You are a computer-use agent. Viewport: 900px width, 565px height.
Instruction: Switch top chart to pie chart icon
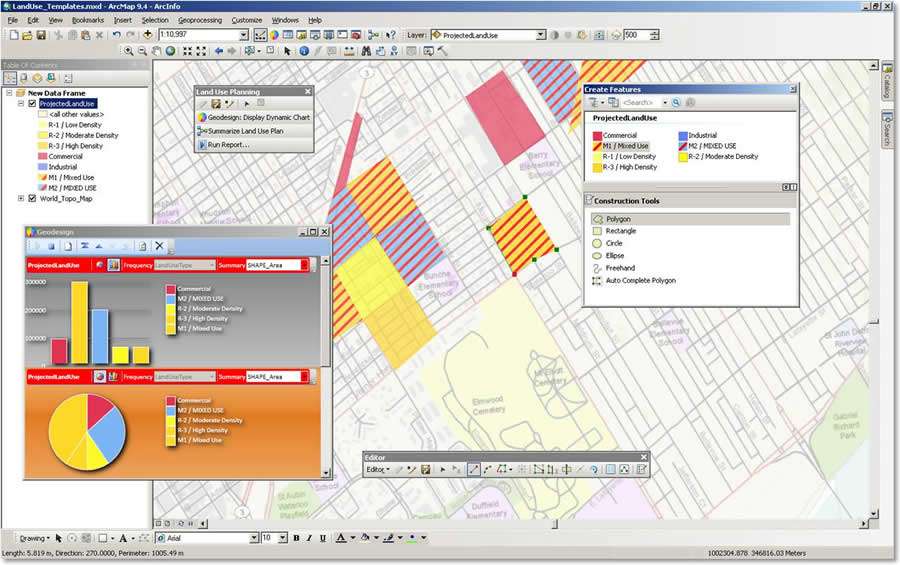(100, 265)
